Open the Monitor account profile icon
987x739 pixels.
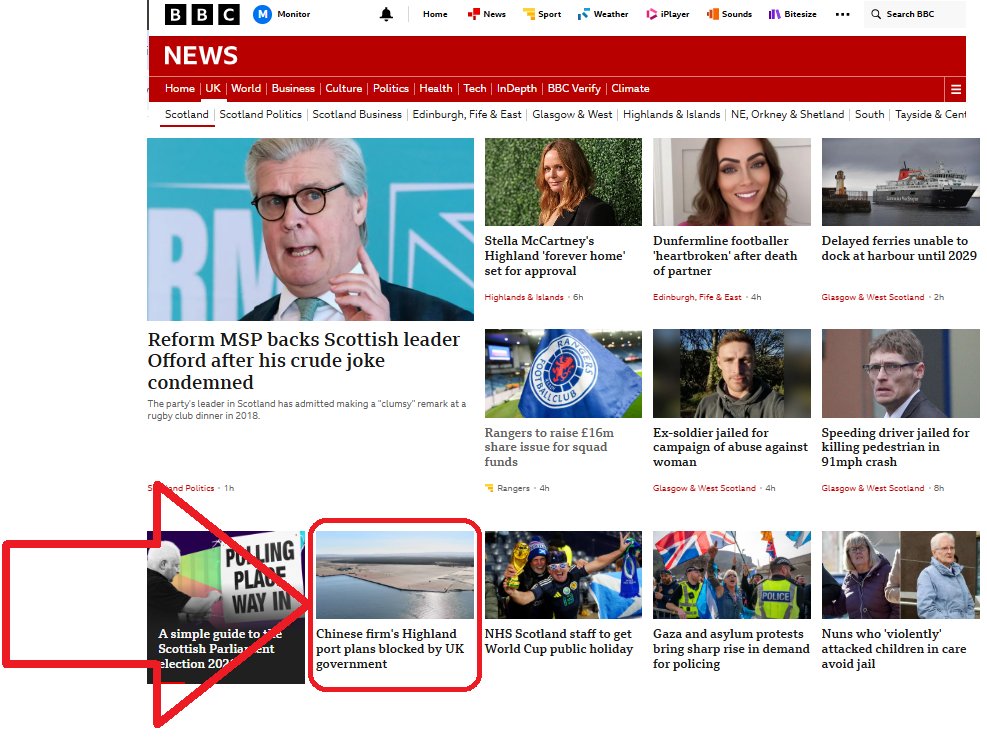[262, 14]
